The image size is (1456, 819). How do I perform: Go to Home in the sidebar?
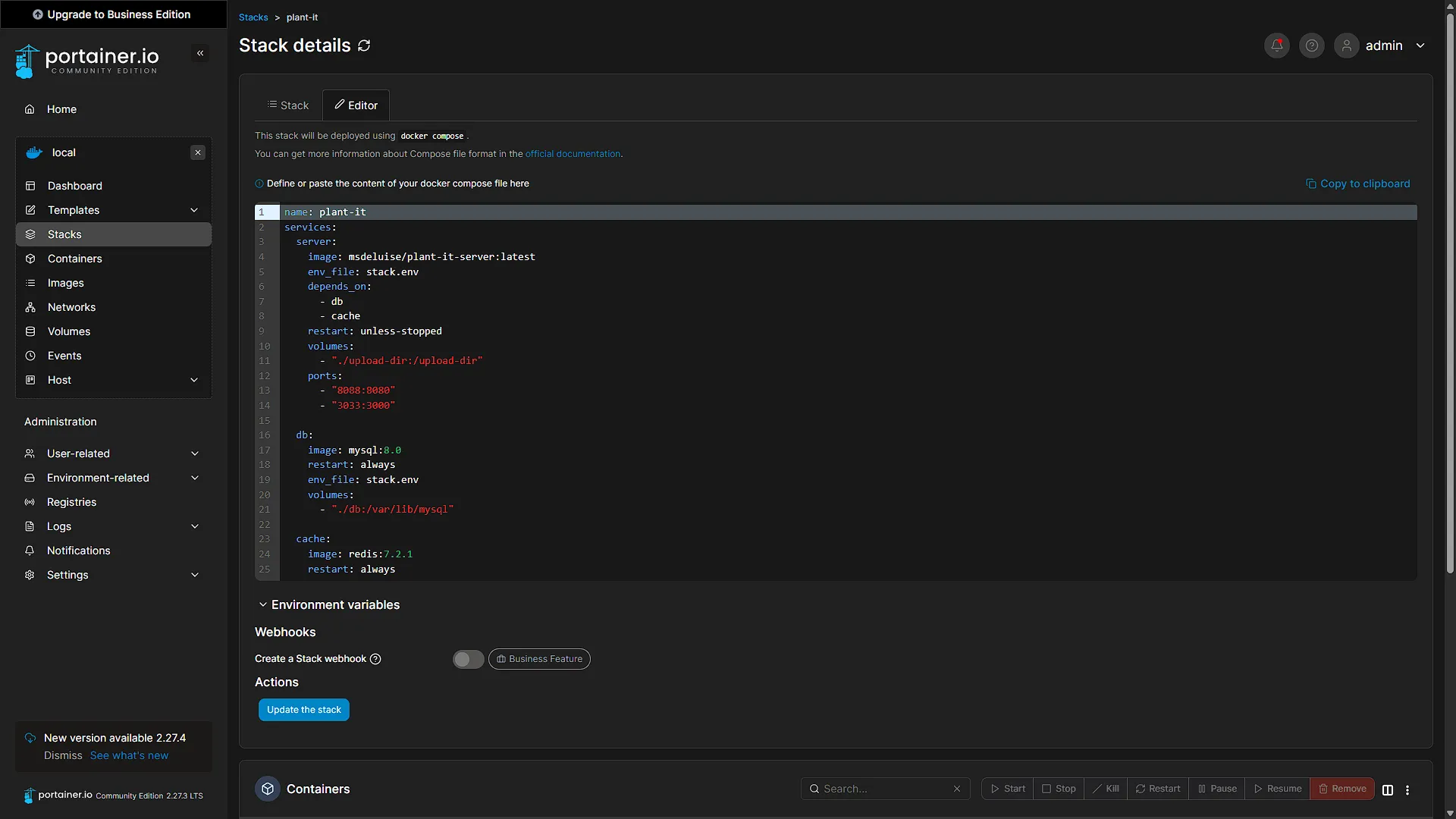(x=114, y=109)
